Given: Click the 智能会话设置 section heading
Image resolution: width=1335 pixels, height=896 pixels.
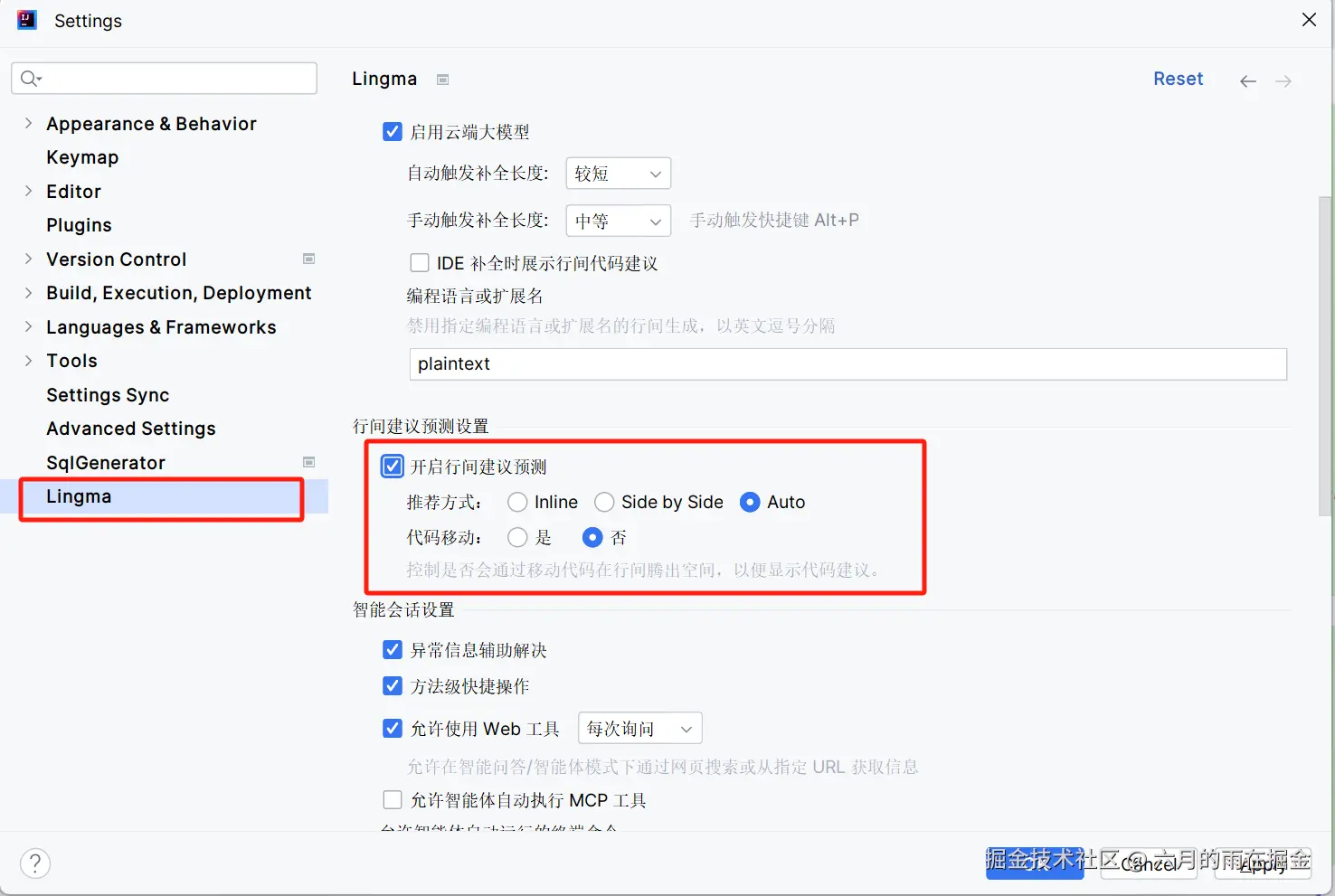Looking at the screenshot, I should click(403, 609).
